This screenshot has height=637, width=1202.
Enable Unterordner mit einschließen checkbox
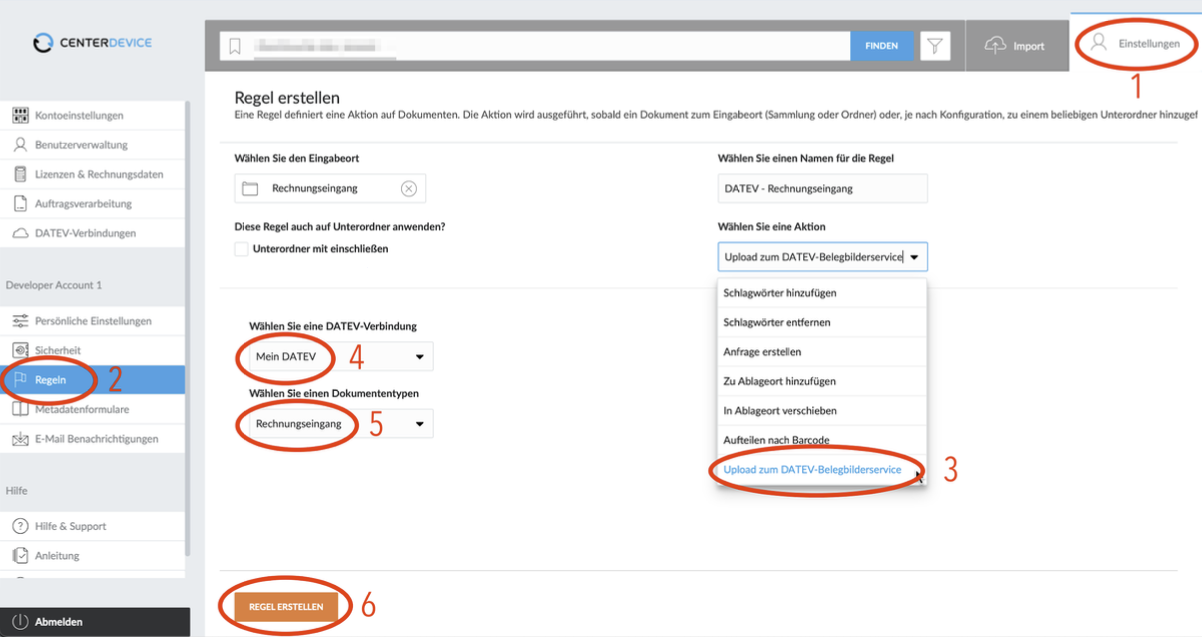coord(241,249)
